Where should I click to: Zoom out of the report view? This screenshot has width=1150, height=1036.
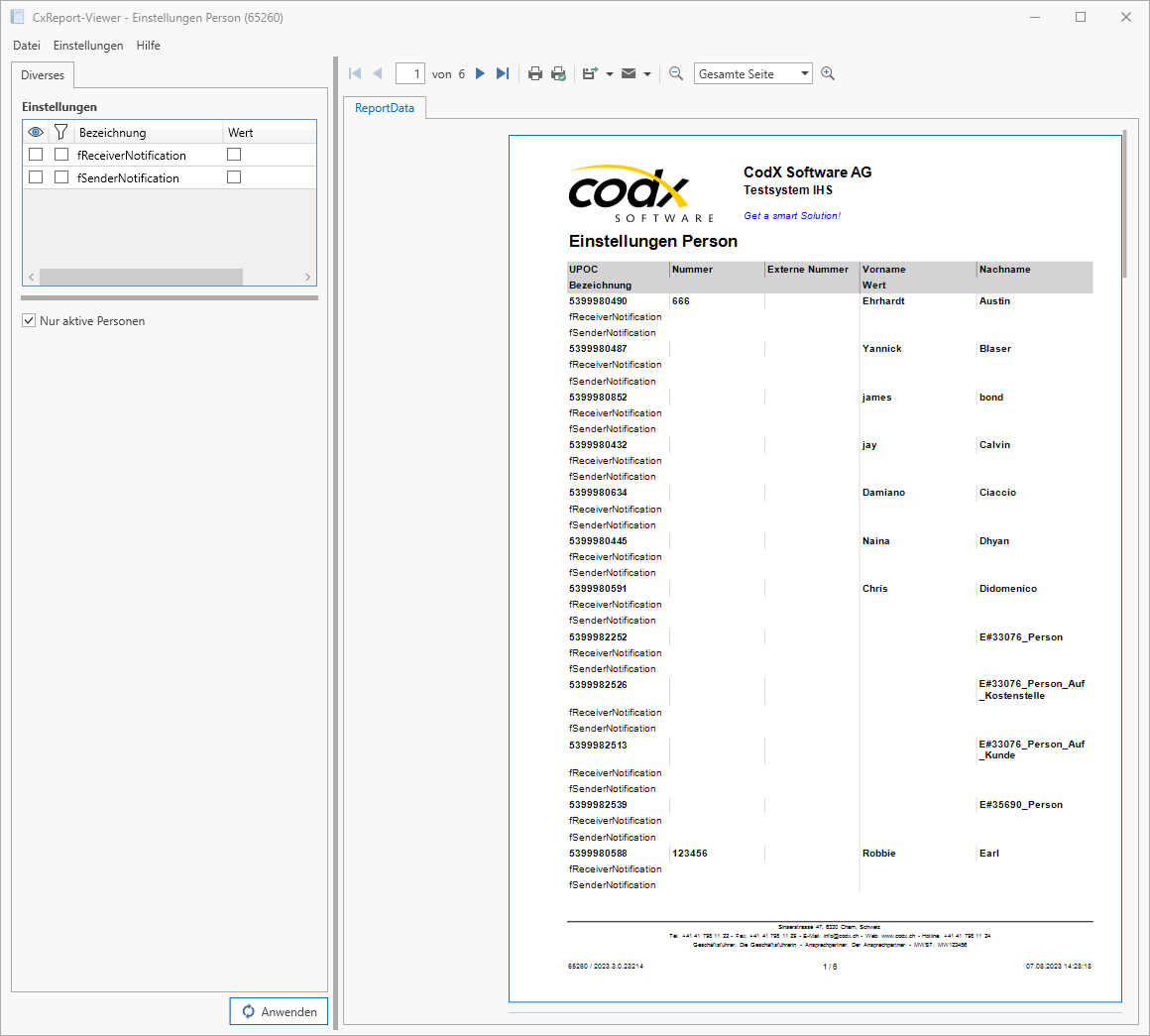click(675, 72)
